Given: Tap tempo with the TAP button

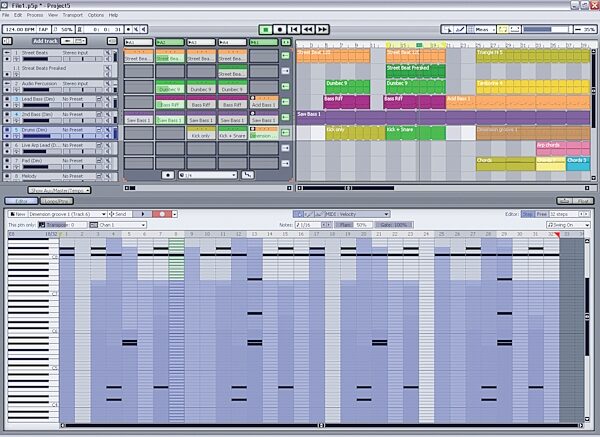Looking at the screenshot, I should pos(43,29).
